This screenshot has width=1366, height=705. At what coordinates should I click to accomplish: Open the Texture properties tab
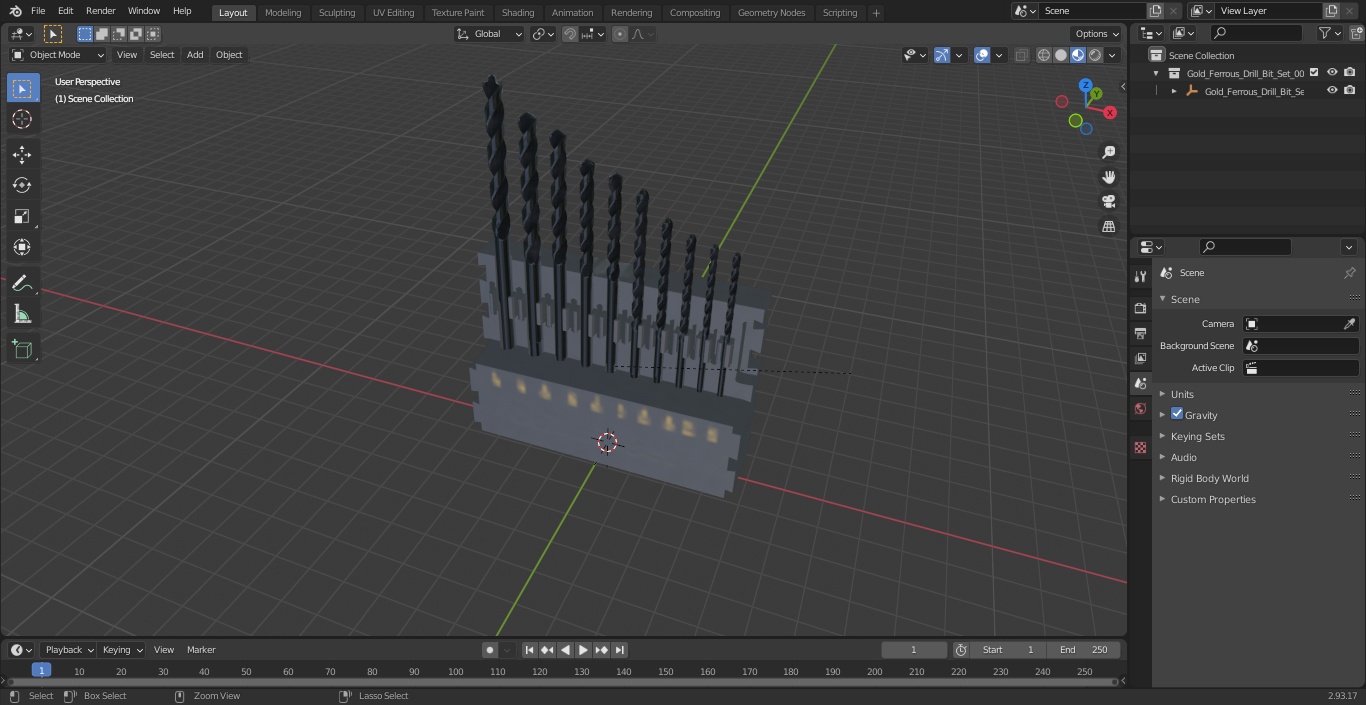point(1140,447)
